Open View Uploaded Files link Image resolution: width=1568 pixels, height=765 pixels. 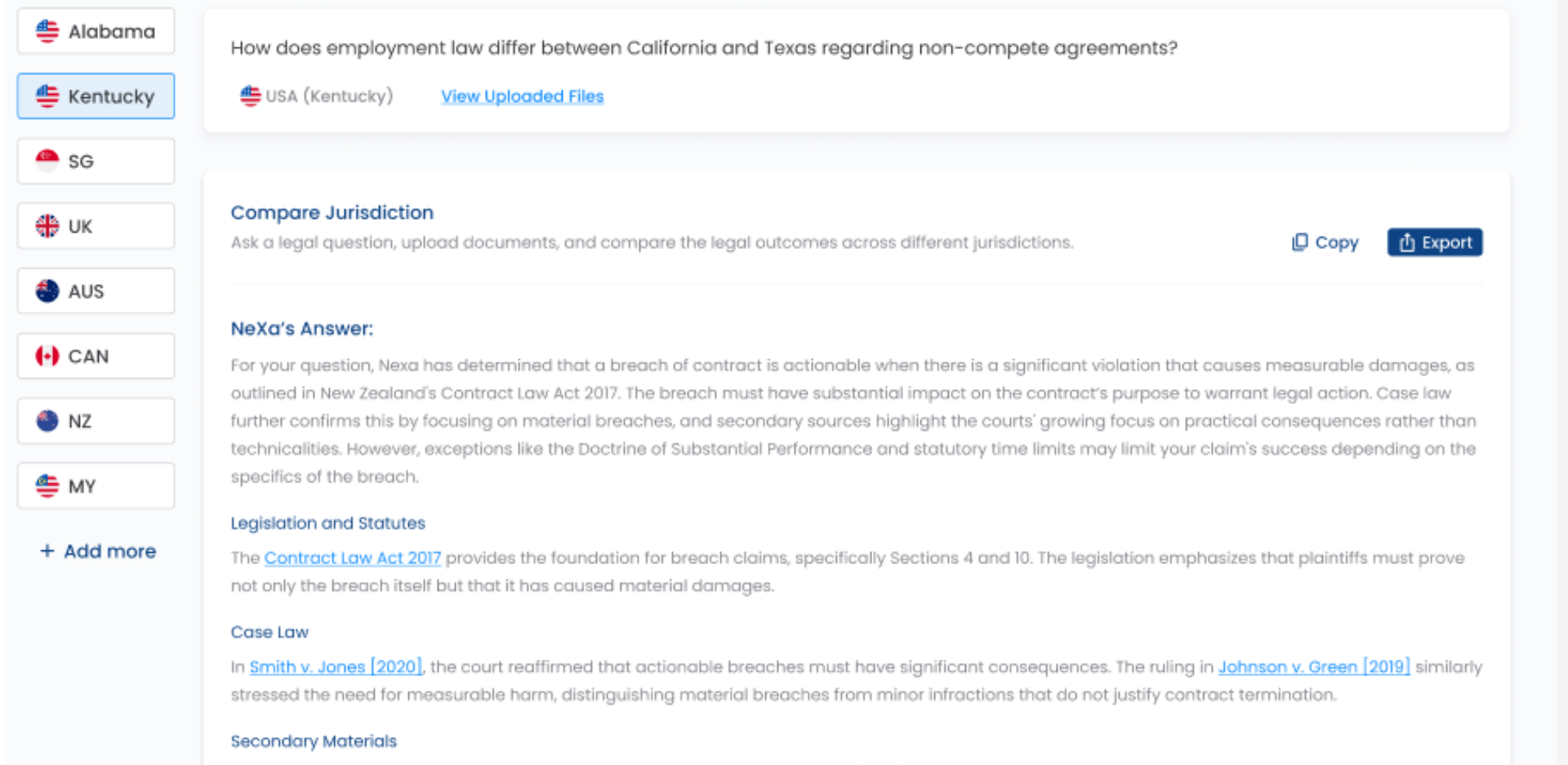click(x=523, y=96)
